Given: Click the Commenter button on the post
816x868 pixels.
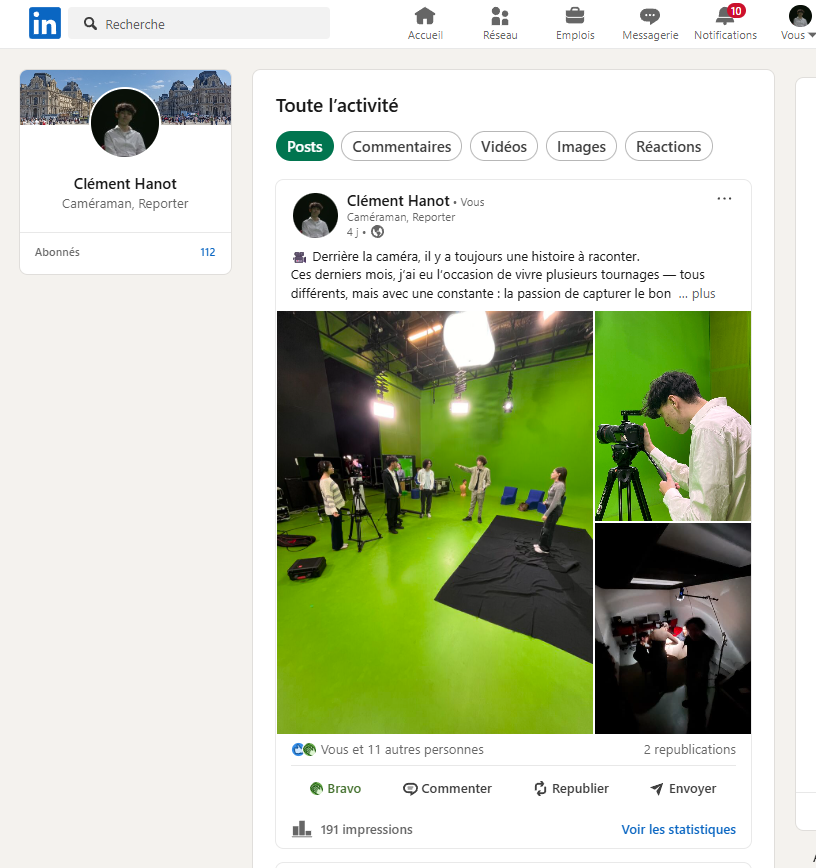Looking at the screenshot, I should tap(447, 789).
